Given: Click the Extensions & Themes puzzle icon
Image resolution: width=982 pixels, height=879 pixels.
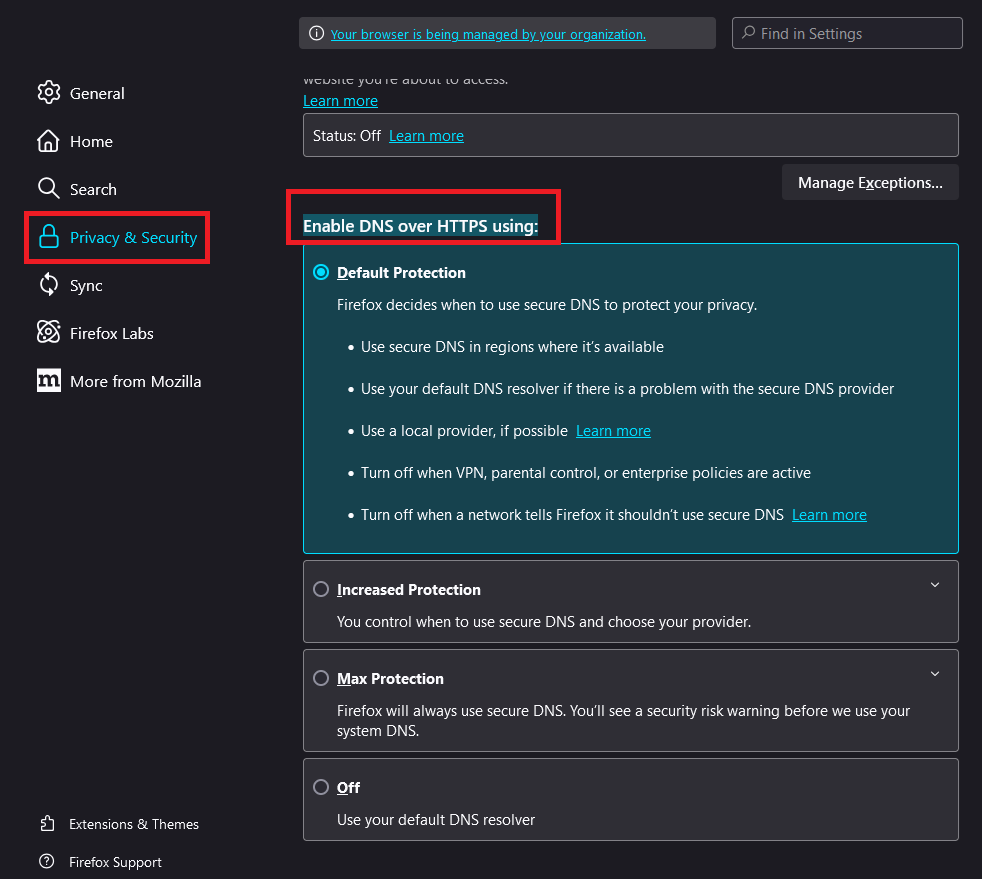Looking at the screenshot, I should (47, 823).
